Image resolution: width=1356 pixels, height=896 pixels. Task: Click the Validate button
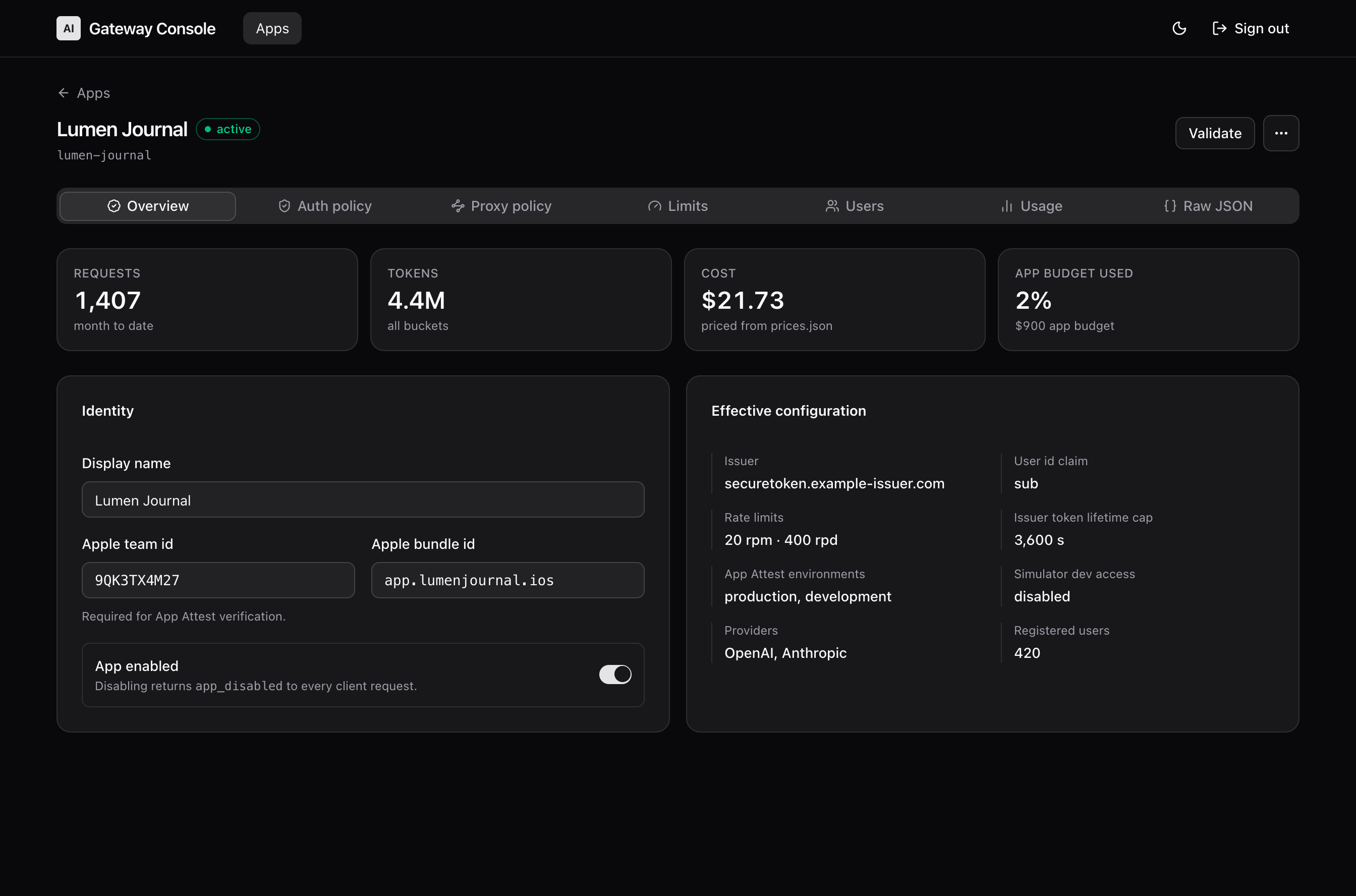tap(1215, 133)
